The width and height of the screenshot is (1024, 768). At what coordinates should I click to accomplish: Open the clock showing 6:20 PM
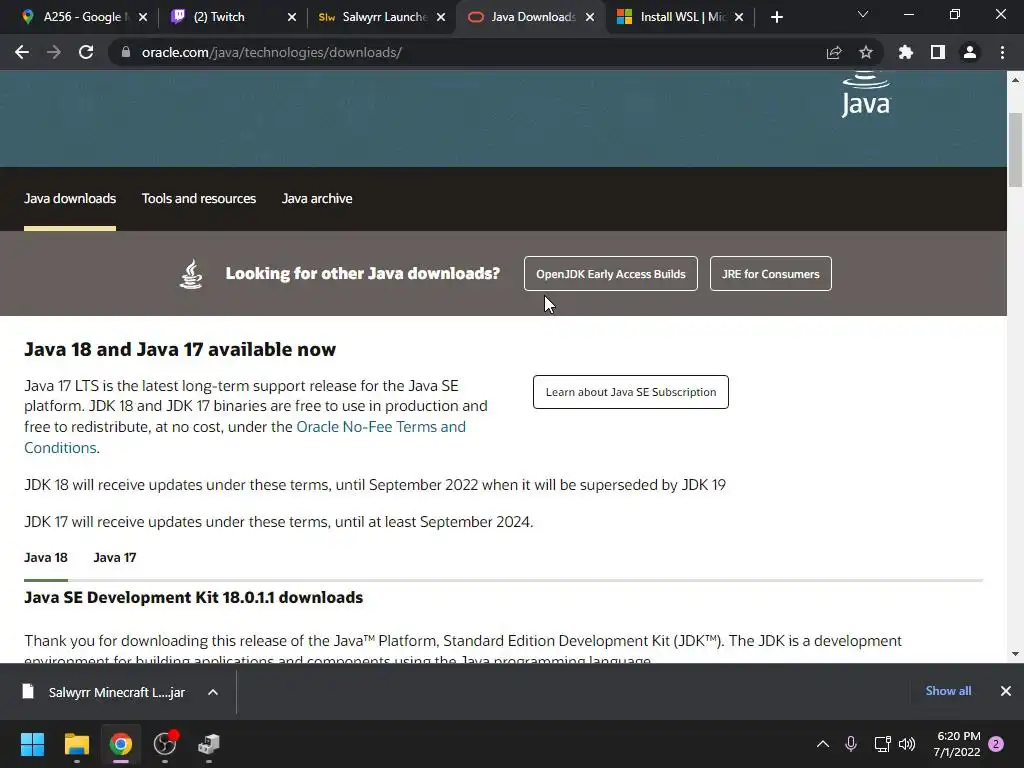pyautogui.click(x=957, y=744)
